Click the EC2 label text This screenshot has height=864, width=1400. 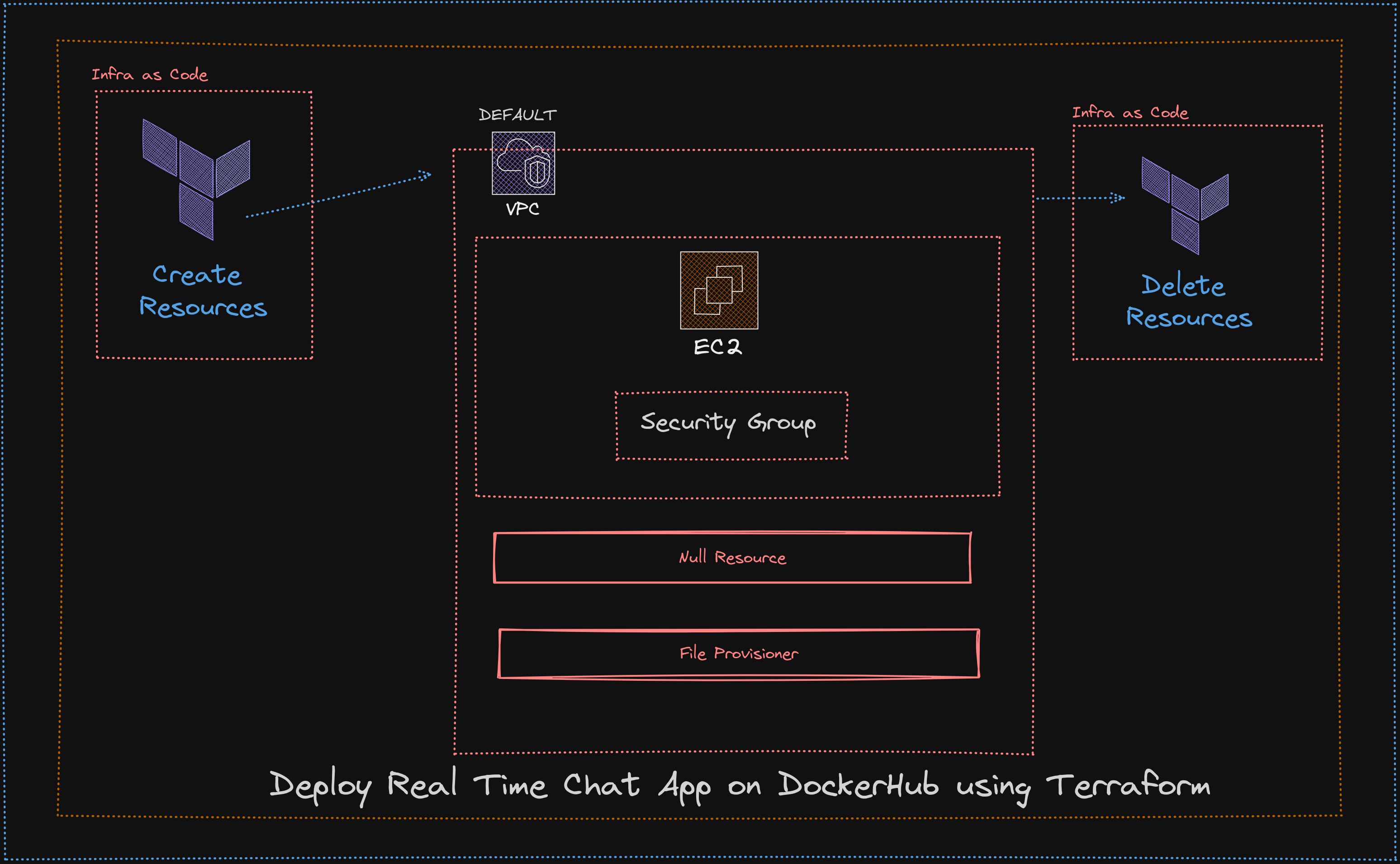718,347
